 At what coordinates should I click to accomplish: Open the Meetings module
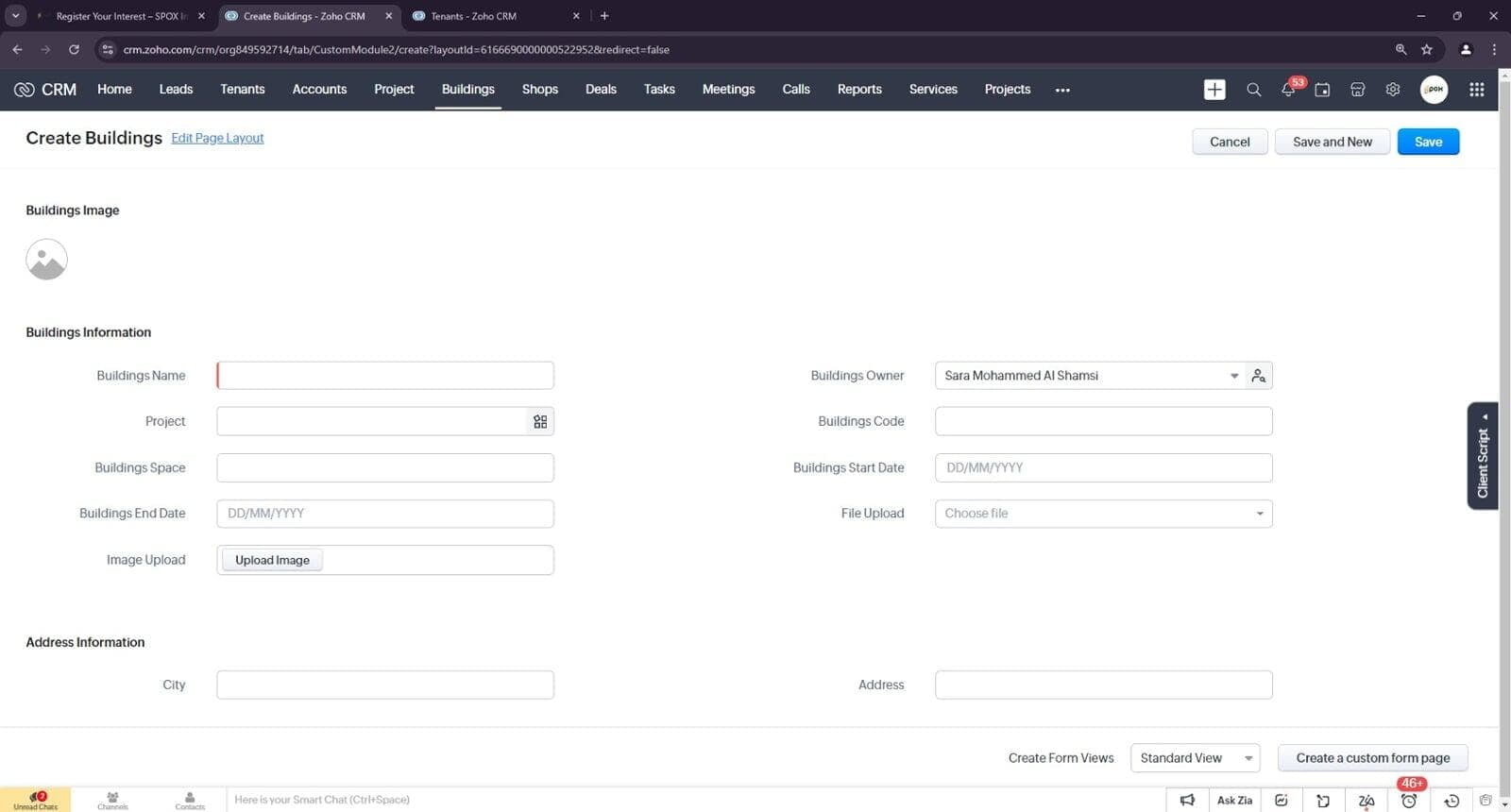point(728,89)
